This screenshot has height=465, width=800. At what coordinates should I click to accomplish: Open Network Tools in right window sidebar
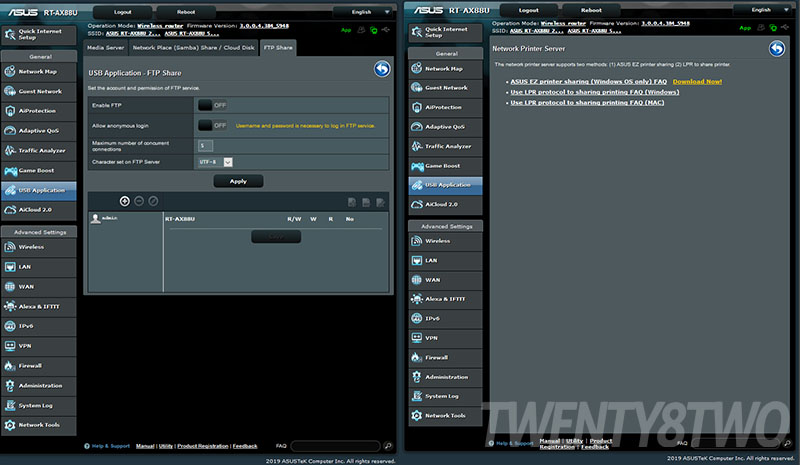(x=445, y=416)
